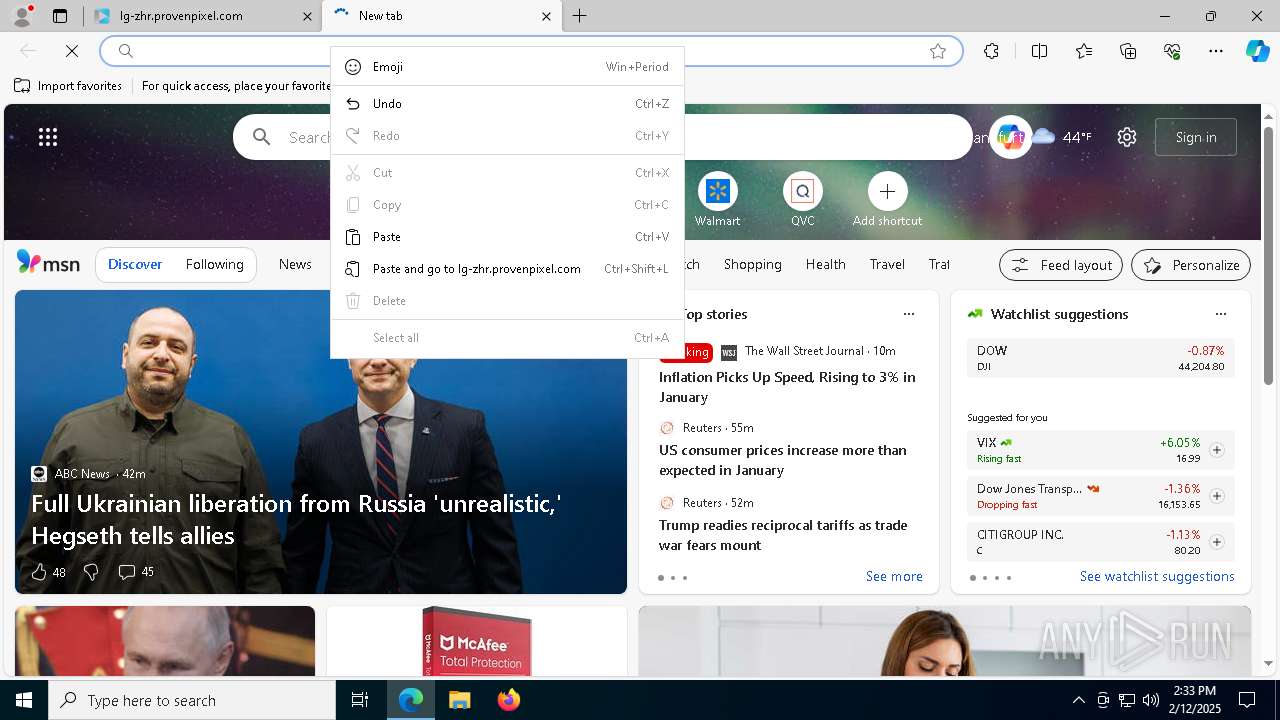This screenshot has height=720, width=1280.
Task: Add VIX to watchlist
Action: point(1217,450)
